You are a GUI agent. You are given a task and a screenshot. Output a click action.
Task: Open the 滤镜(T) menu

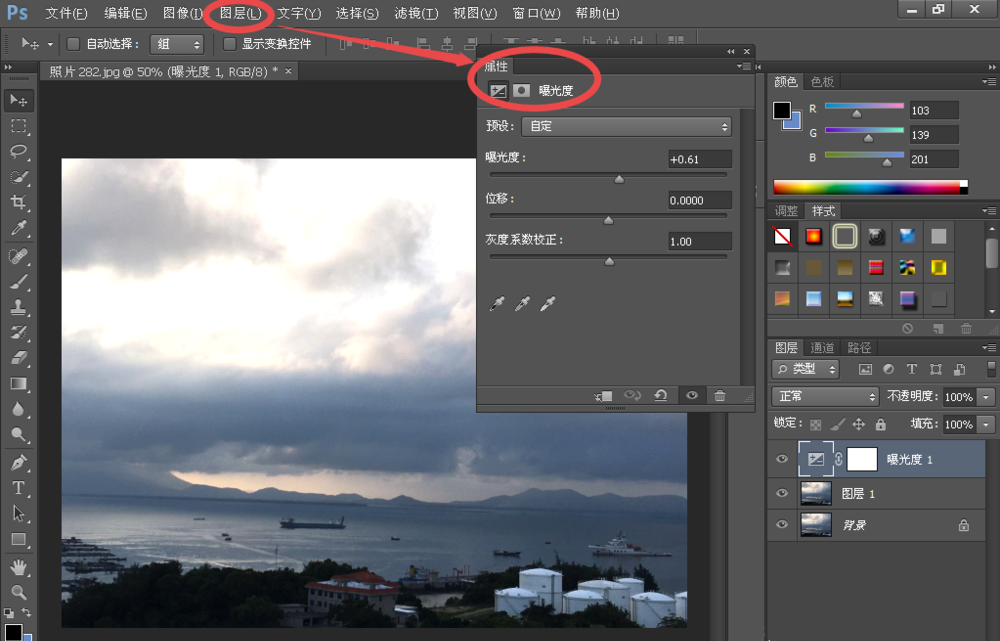[x=416, y=13]
